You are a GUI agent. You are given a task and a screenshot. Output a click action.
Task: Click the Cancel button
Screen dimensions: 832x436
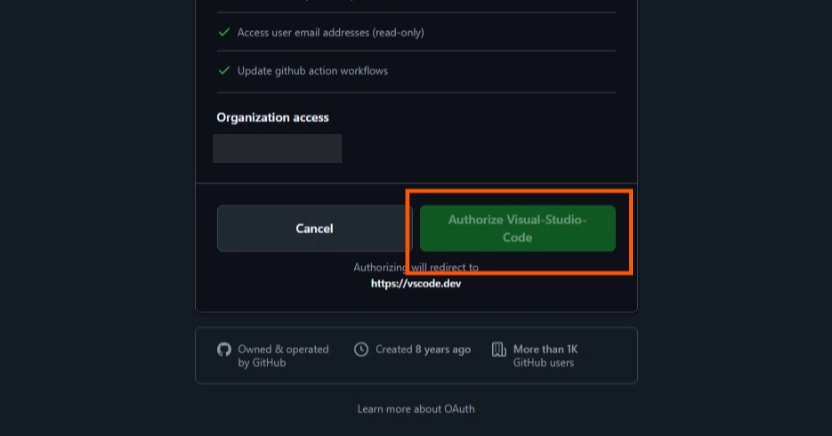tap(314, 229)
